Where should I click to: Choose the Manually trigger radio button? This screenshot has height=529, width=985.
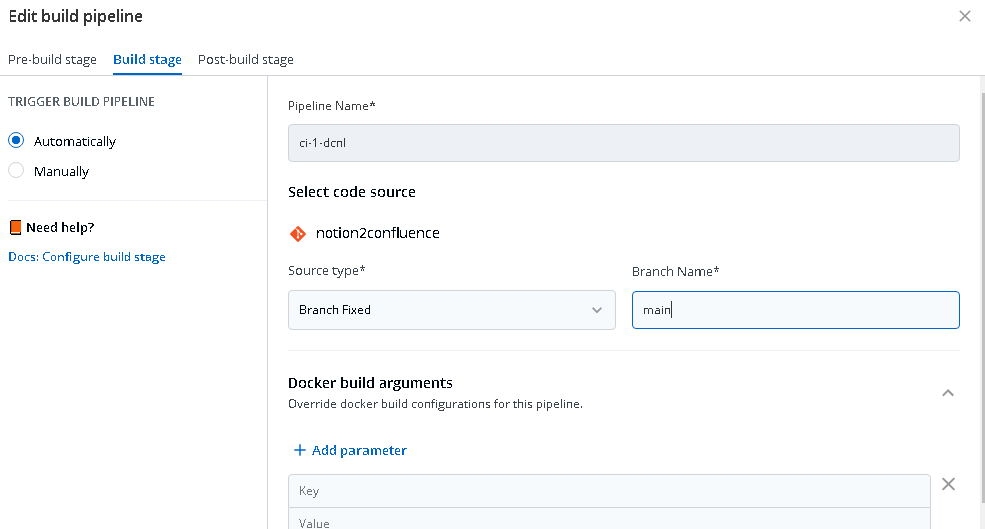point(16,171)
